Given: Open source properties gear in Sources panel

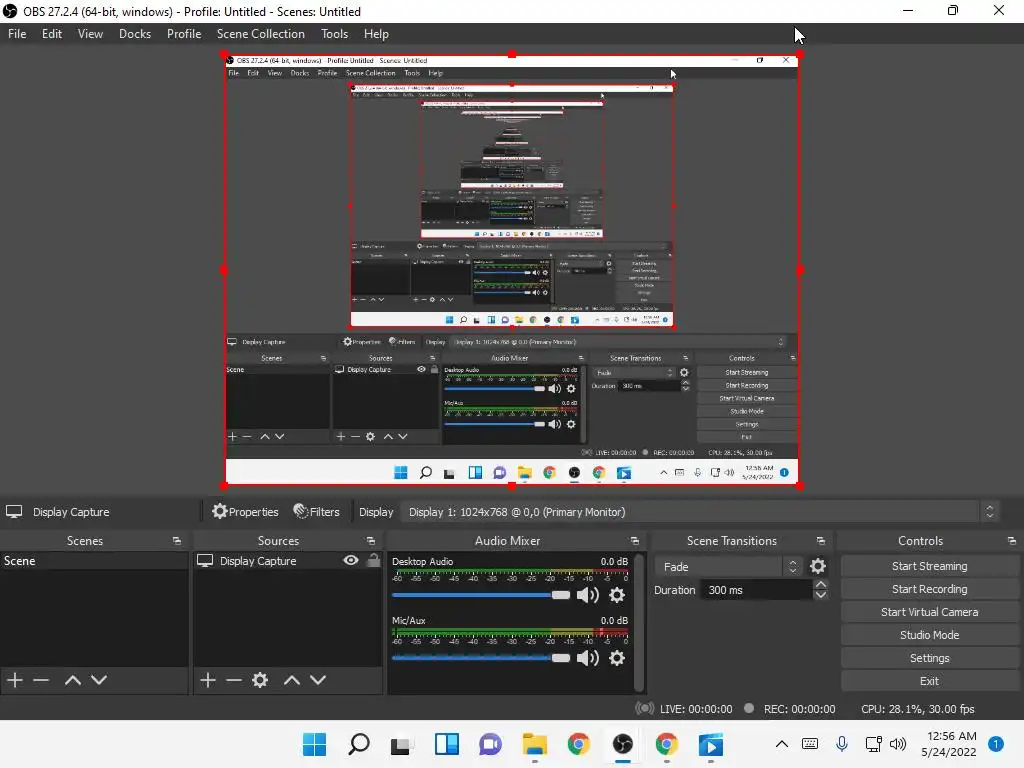Looking at the screenshot, I should 260,680.
